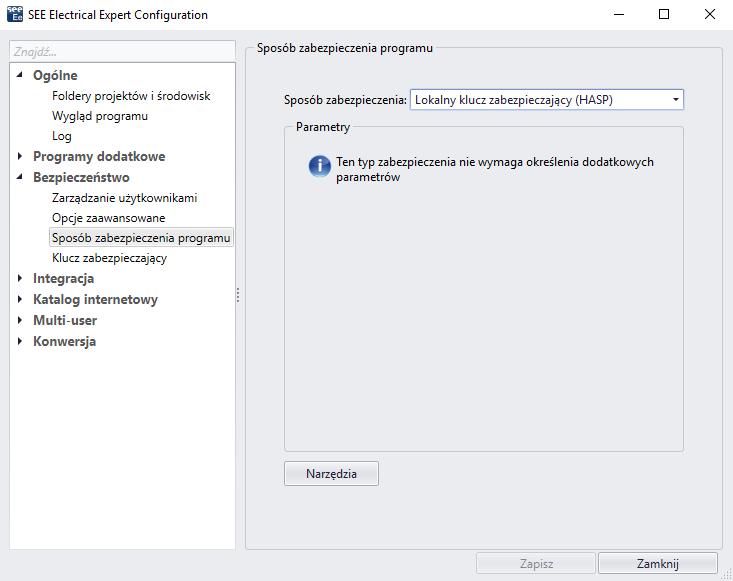The width and height of the screenshot is (733, 581).
Task: Click the panel splitter grip handle
Action: click(x=238, y=295)
